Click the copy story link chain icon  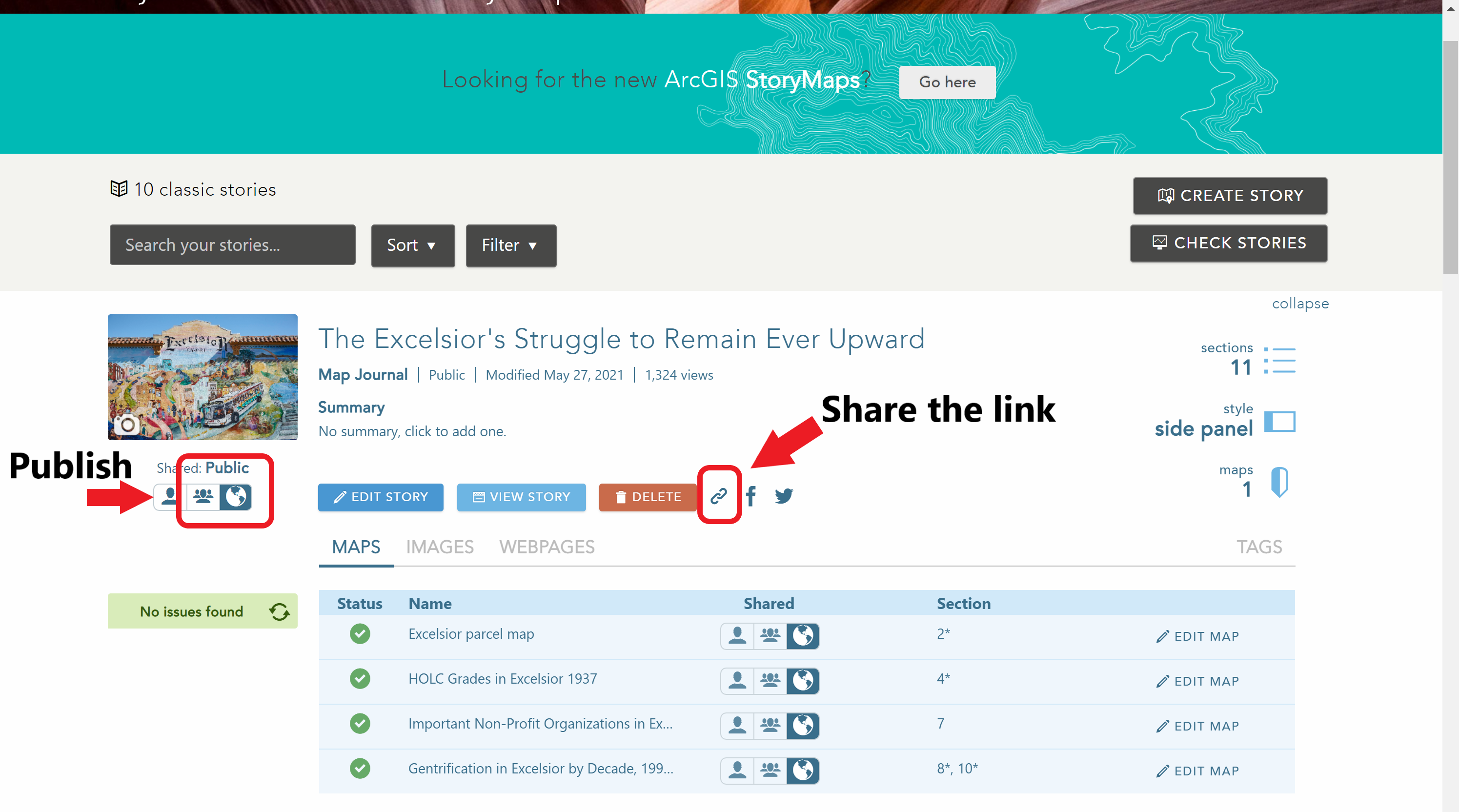pyautogui.click(x=719, y=496)
